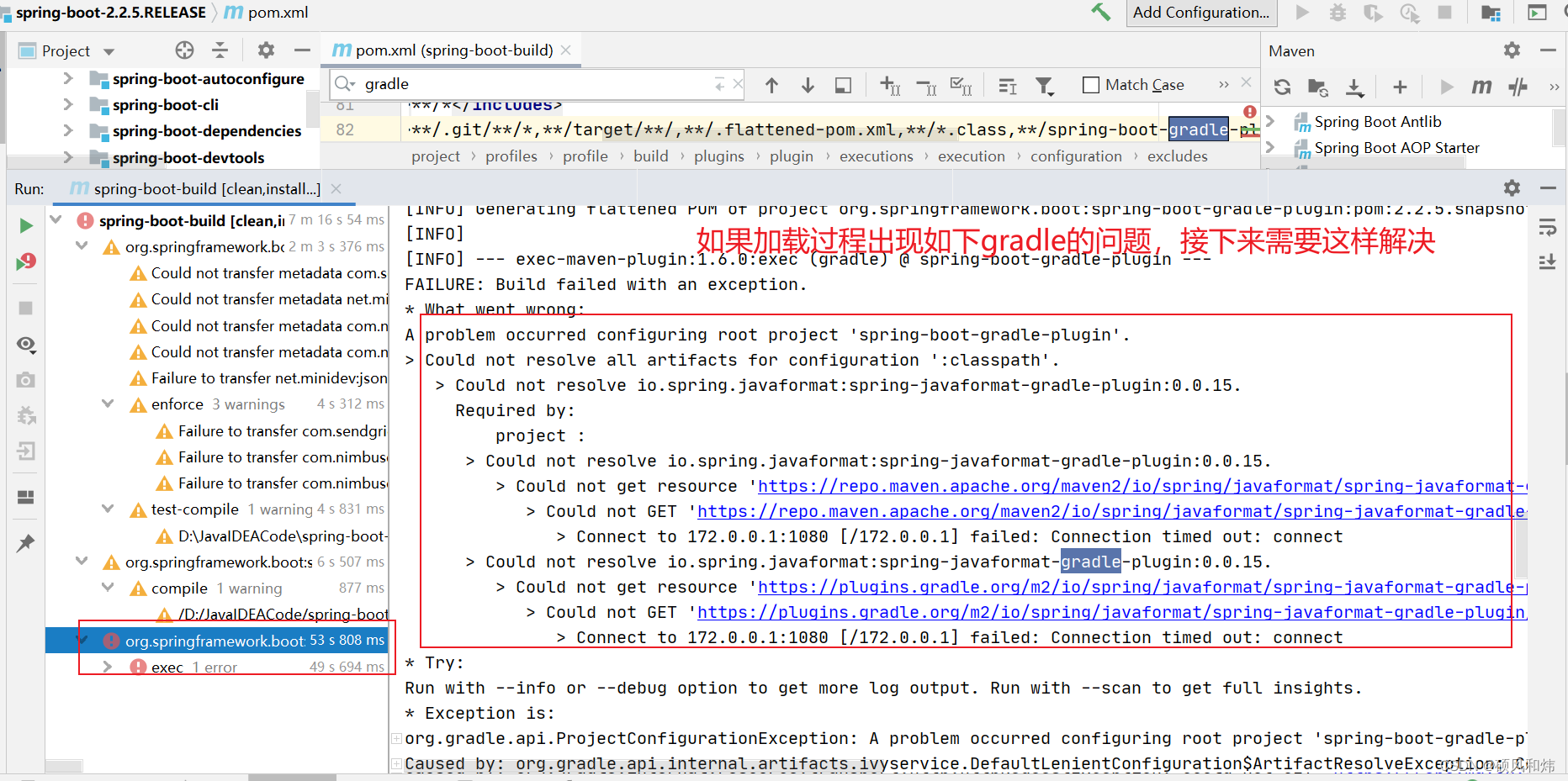Click the breadcrumb item plugins
The height and width of the screenshot is (781, 1568).
tap(719, 156)
